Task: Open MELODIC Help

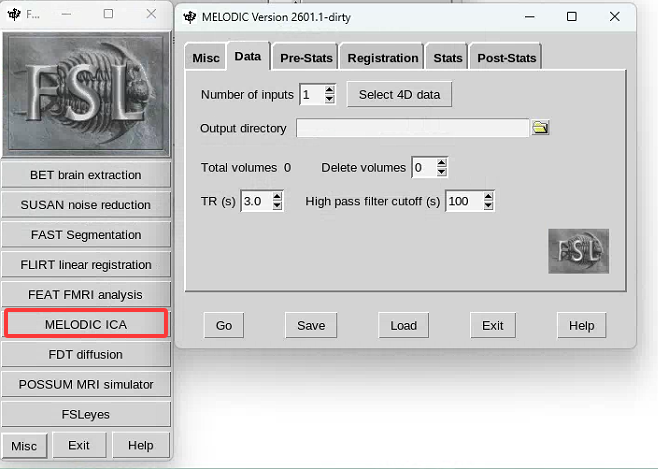Action: pyautogui.click(x=581, y=325)
